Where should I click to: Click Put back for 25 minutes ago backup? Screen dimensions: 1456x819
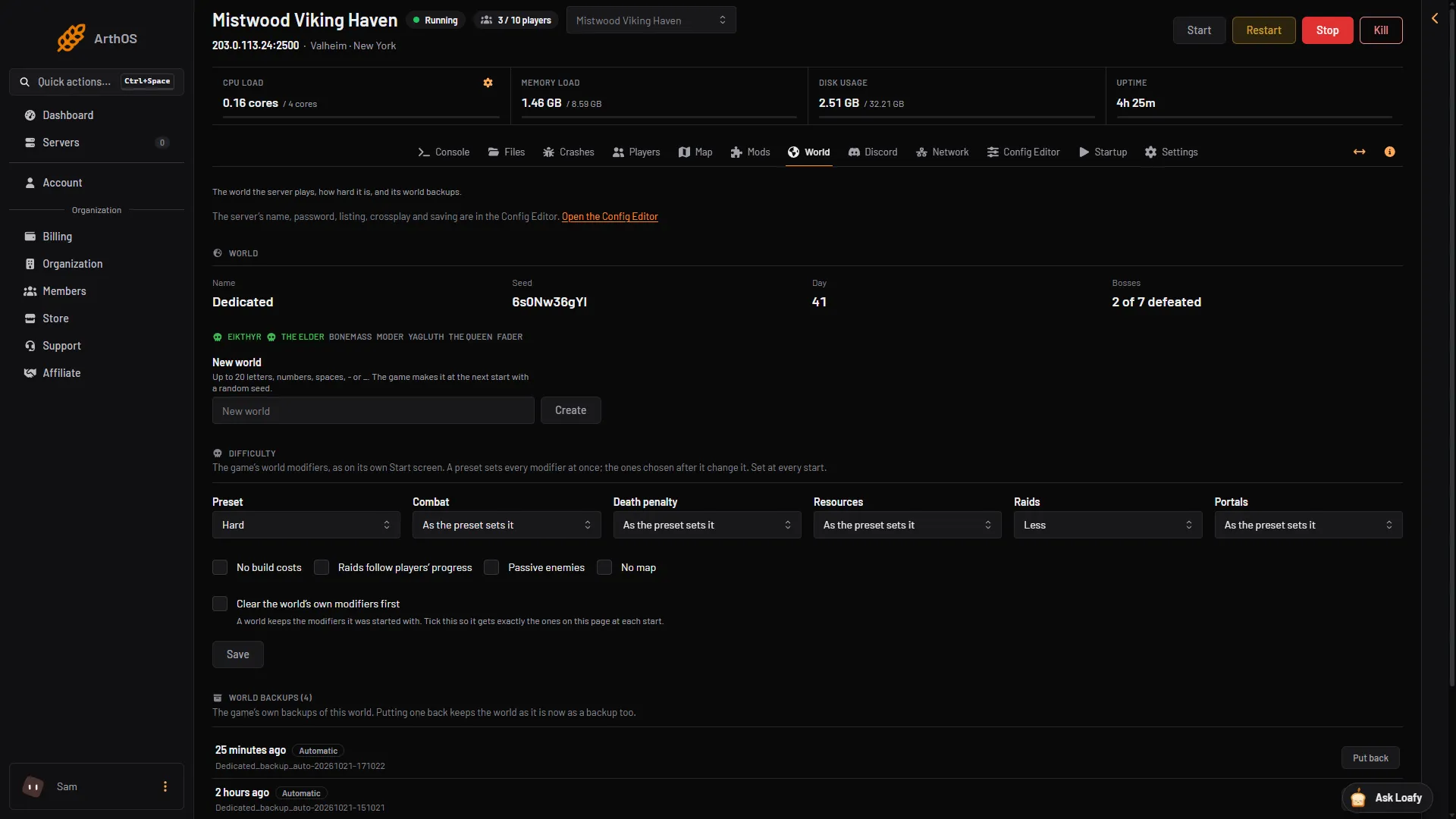click(x=1370, y=758)
